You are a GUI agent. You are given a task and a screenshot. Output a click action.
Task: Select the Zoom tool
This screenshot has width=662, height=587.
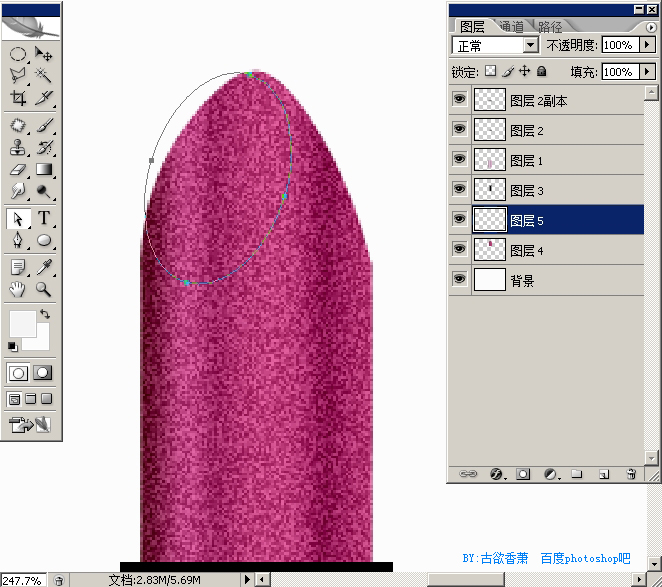44,289
